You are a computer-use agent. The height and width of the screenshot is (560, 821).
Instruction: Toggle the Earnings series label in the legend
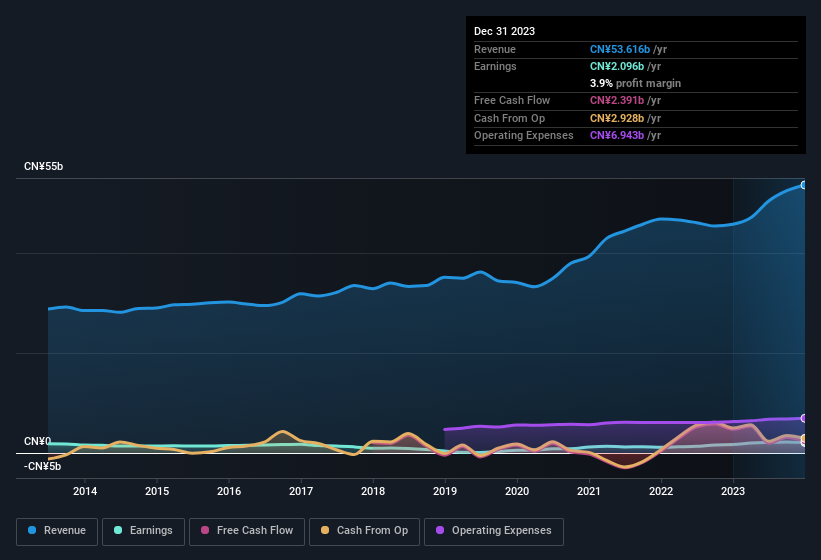pyautogui.click(x=150, y=531)
